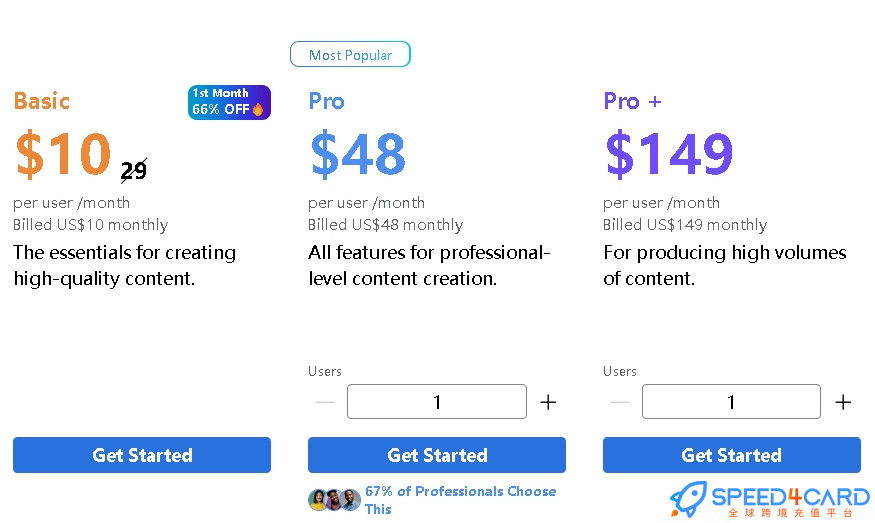The height and width of the screenshot is (523, 875).
Task: Focus the Pro plan users input field
Action: point(436,401)
